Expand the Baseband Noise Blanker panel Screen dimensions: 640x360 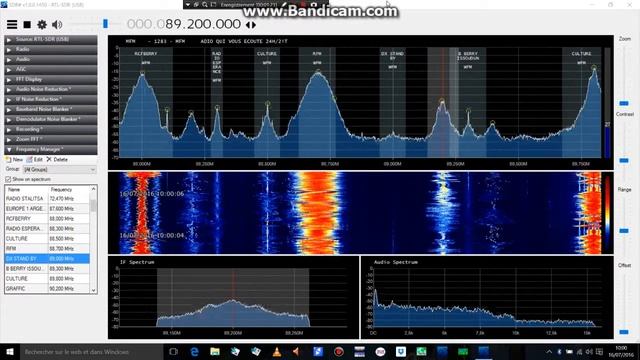pyautogui.click(x=51, y=109)
